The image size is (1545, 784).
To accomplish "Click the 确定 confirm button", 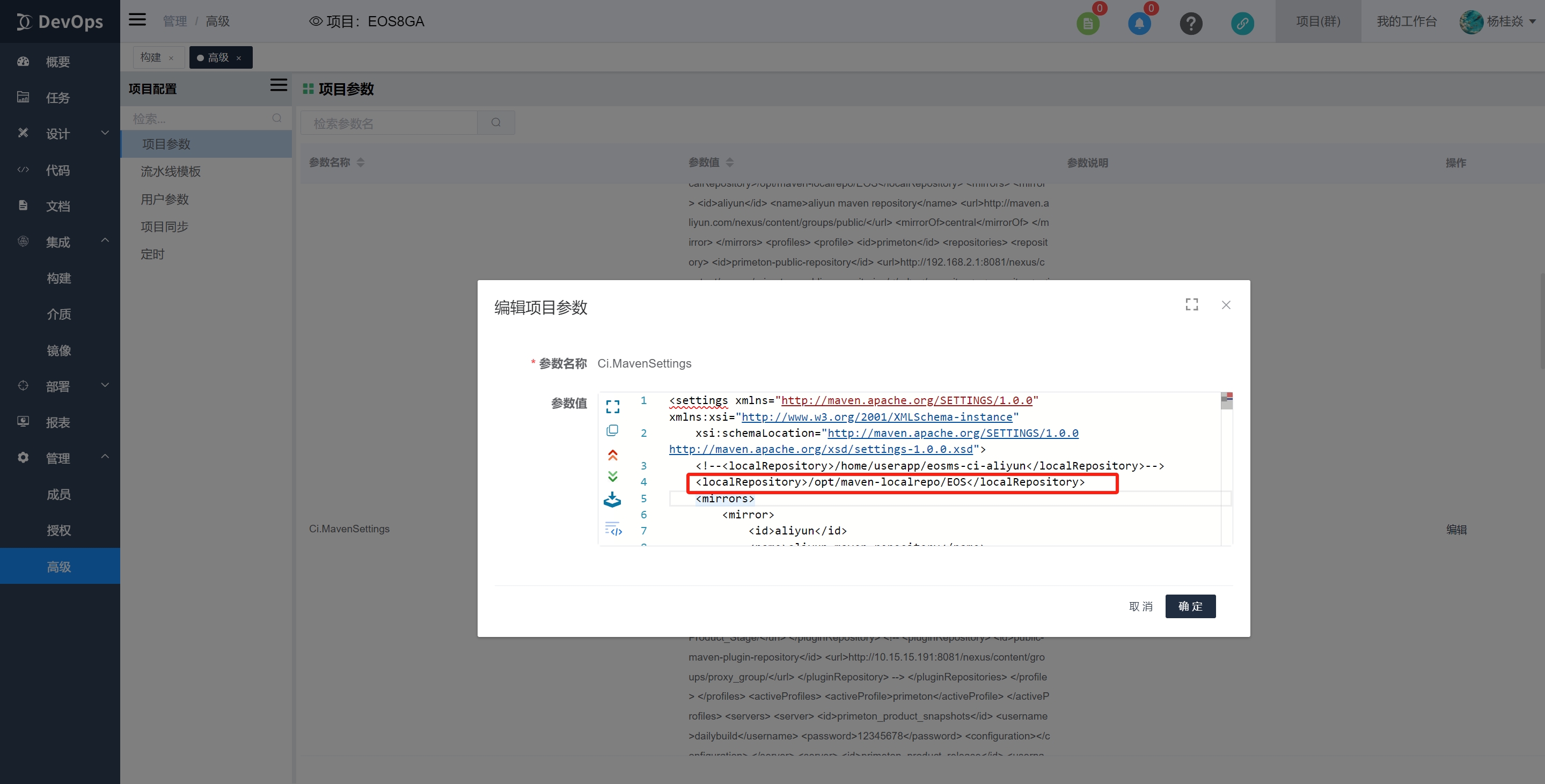I will (1190, 606).
